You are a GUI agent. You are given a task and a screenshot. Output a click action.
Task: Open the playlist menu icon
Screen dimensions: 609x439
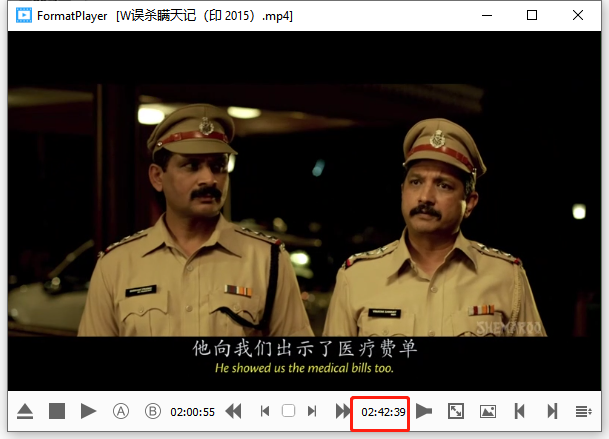(x=583, y=411)
